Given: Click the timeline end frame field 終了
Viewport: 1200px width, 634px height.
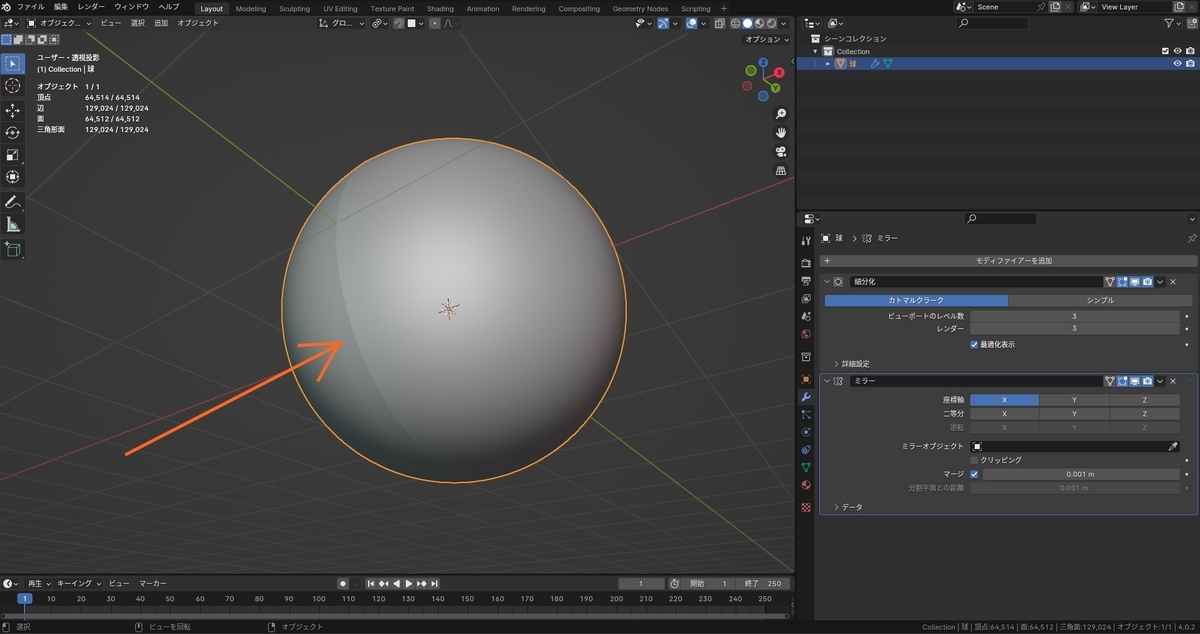Looking at the screenshot, I should coord(764,583).
